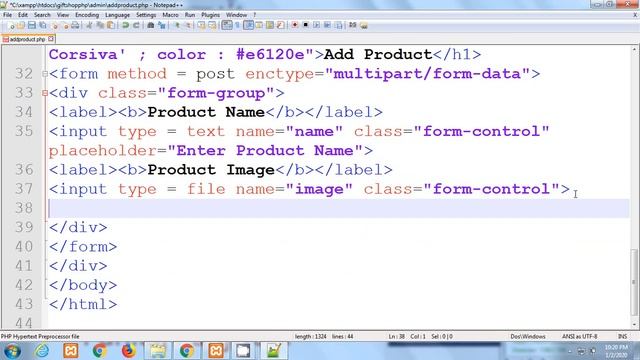Collapse the div fold marker on line 33
Image resolution: width=640 pixels, height=360 pixels.
click(45, 93)
